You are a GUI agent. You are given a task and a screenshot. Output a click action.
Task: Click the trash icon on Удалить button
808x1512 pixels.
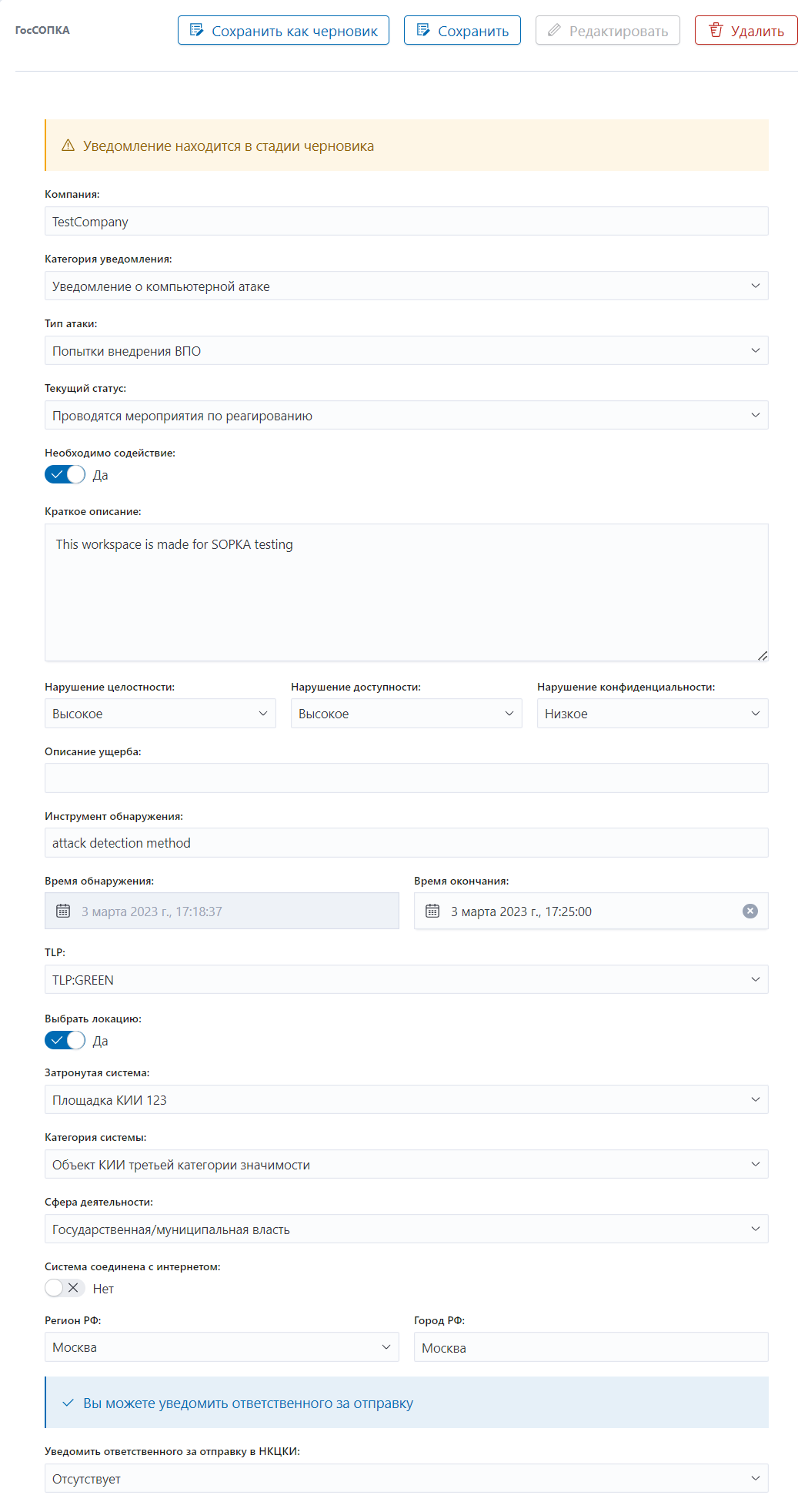pos(716,31)
